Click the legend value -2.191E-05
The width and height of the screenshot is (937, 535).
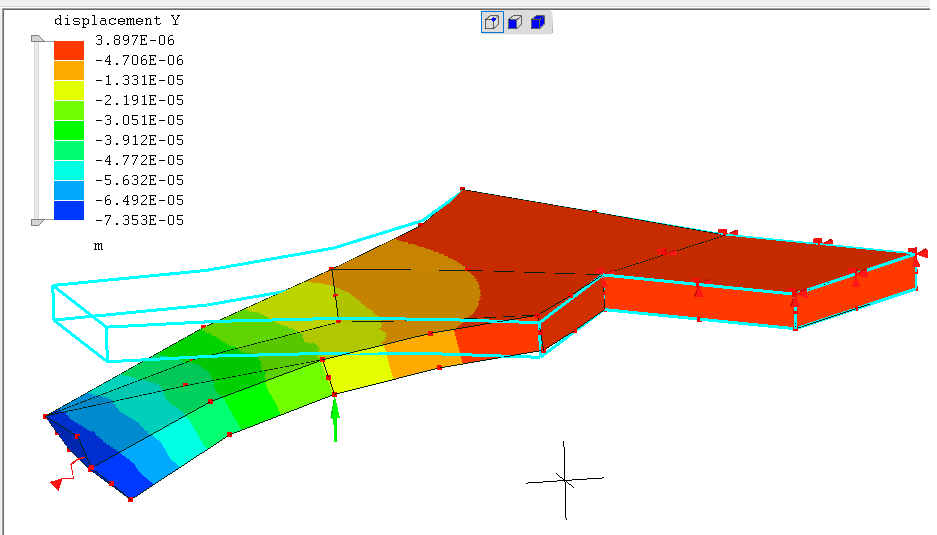point(139,100)
